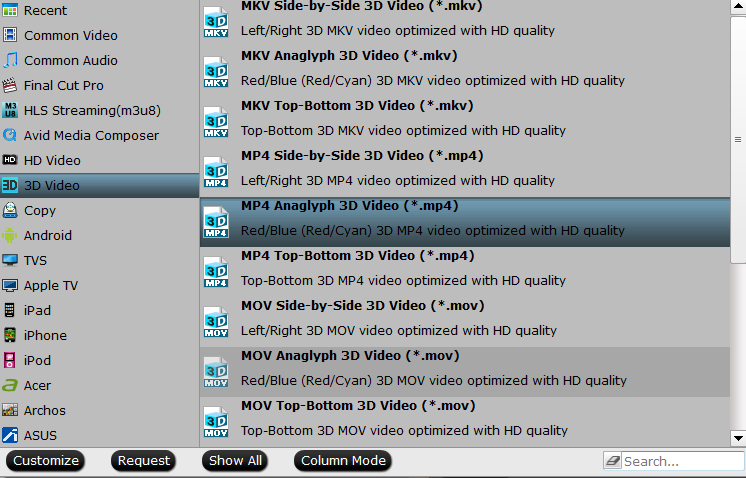Click the eraser icon beside Search field

coord(612,460)
